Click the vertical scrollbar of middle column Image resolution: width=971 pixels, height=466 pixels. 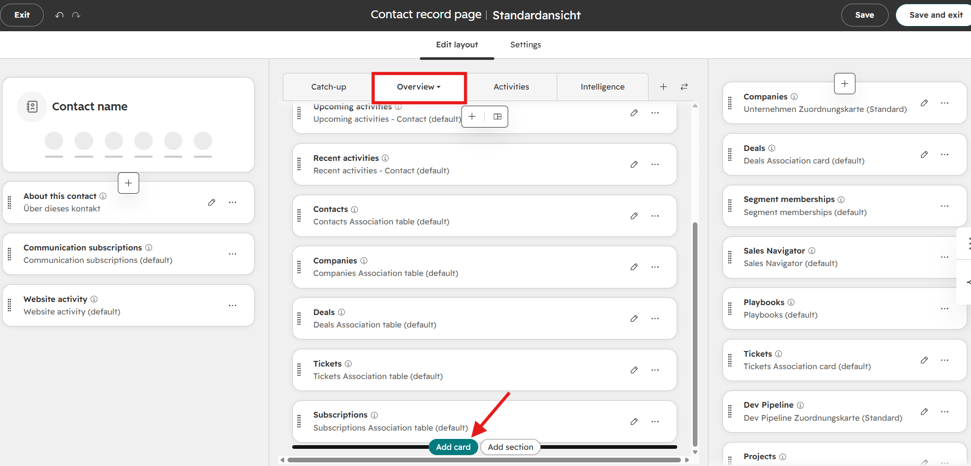694,334
